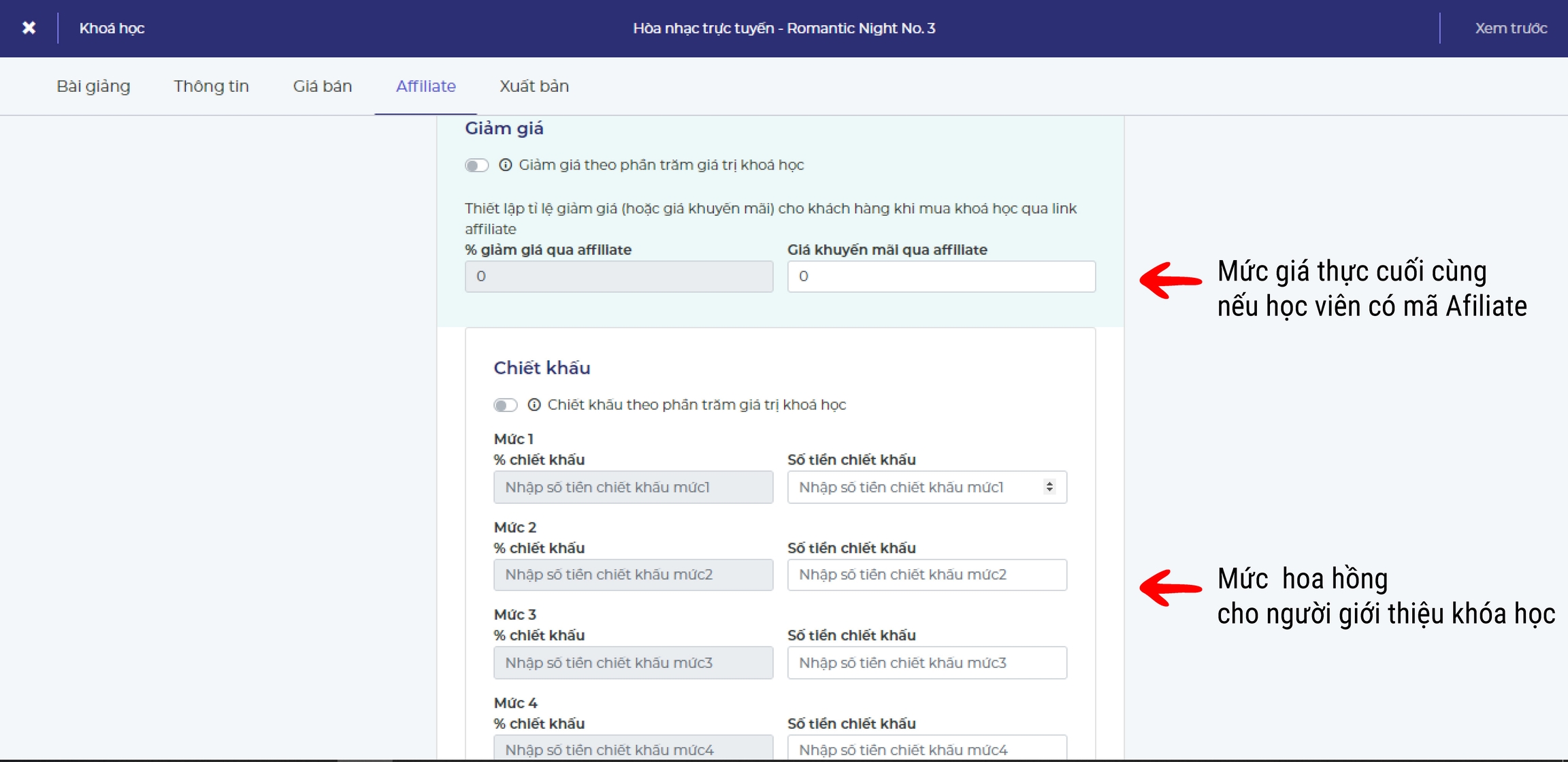Screen dimensions: 1568x762
Task: Click info icon beside Chiết khấu toggle
Action: 534,404
